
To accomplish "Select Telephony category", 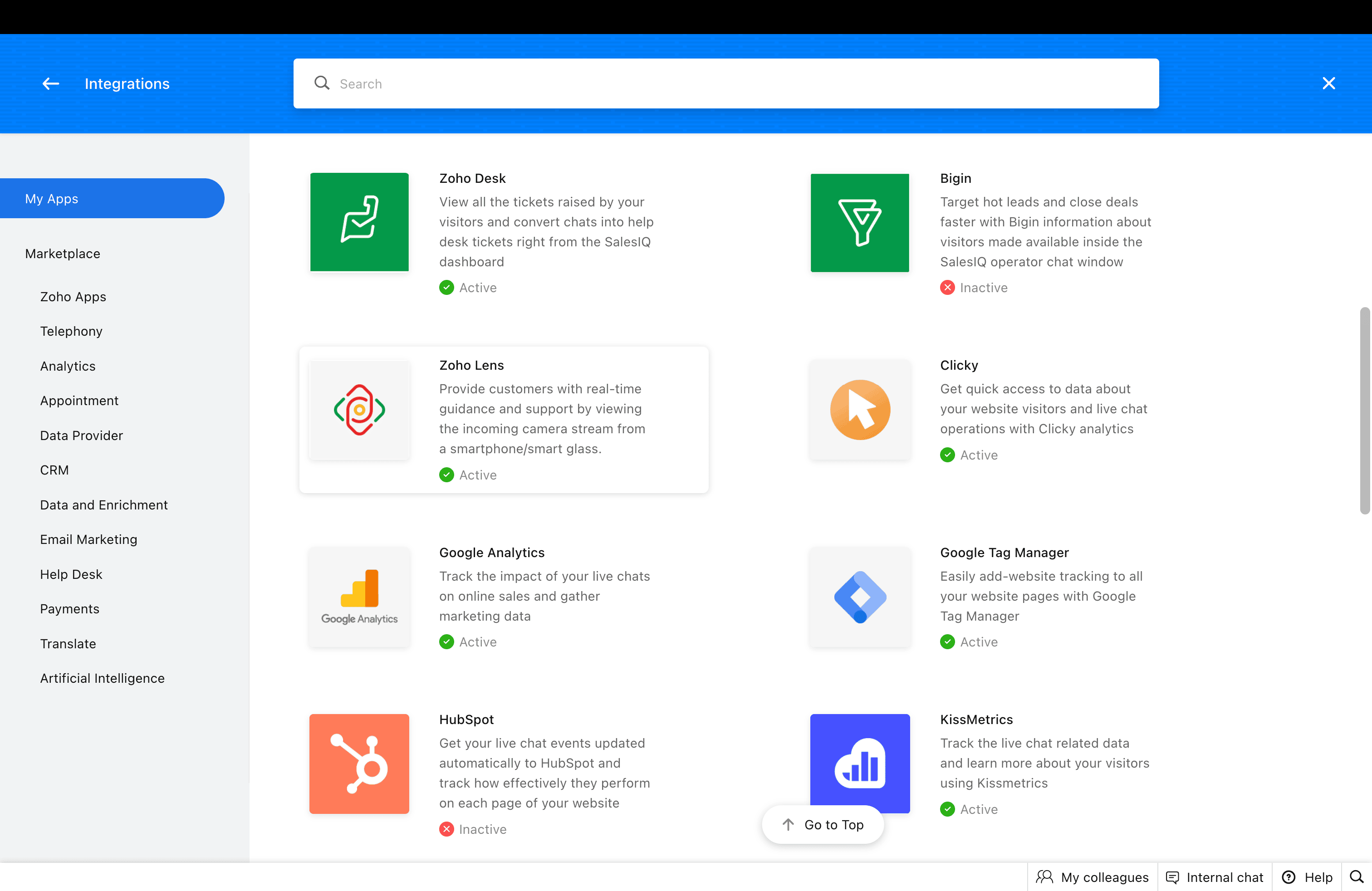I will click(71, 331).
